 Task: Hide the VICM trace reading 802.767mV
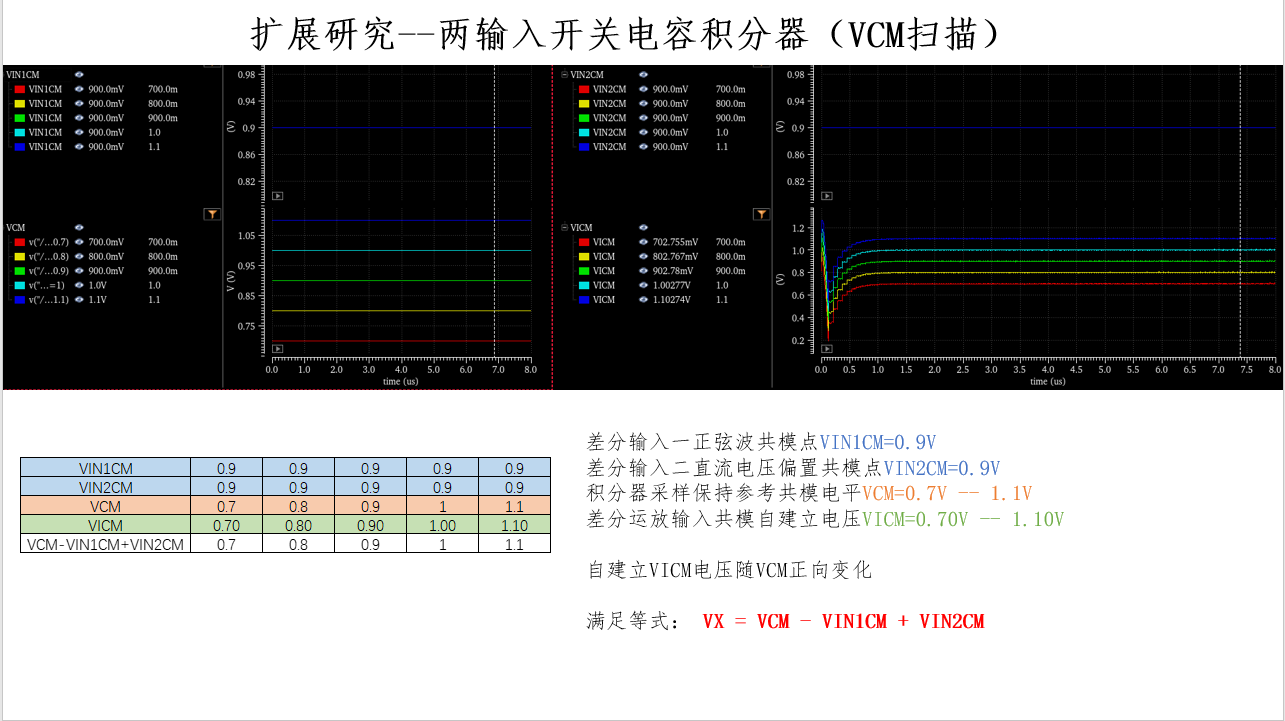click(x=643, y=257)
